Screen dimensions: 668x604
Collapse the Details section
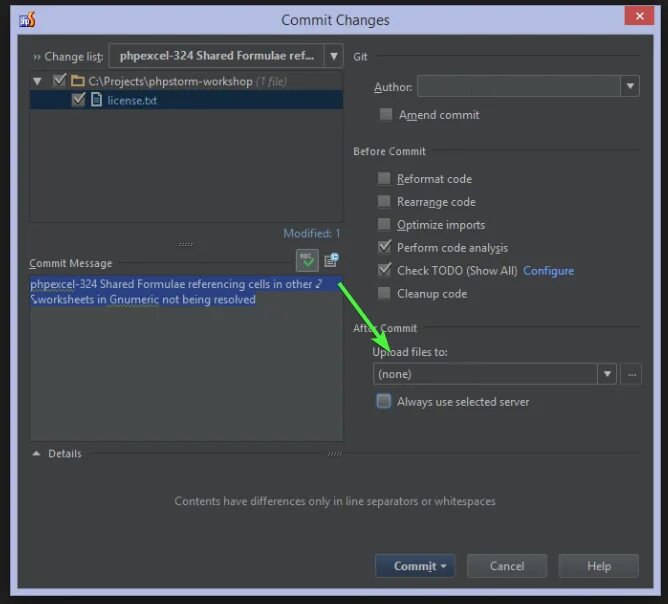[37, 454]
